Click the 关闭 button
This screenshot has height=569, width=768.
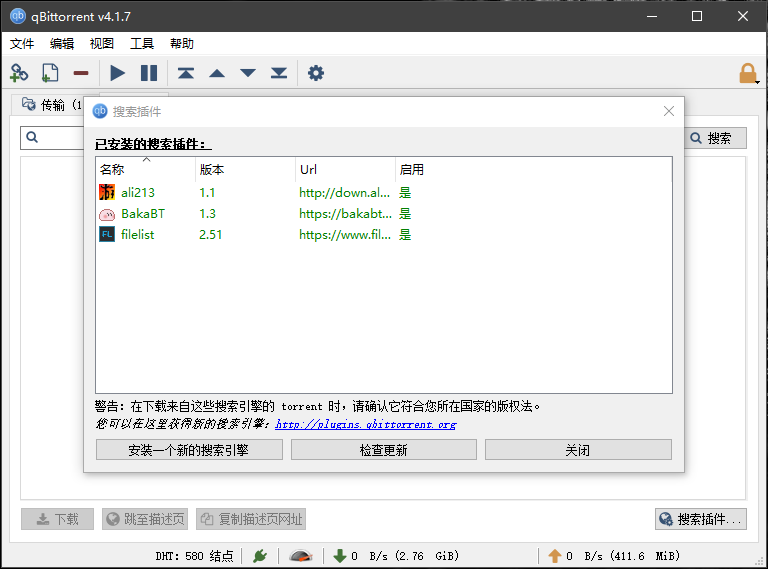(578, 450)
